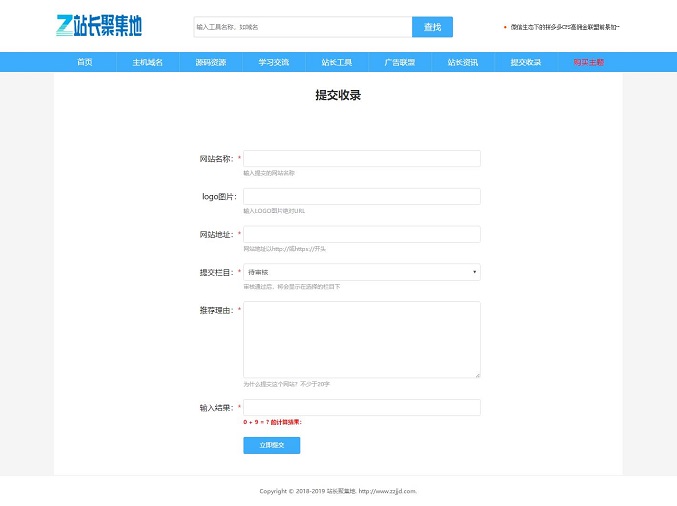This screenshot has height=506, width=677.
Task: Focus the top tool name search box
Action: point(302,27)
